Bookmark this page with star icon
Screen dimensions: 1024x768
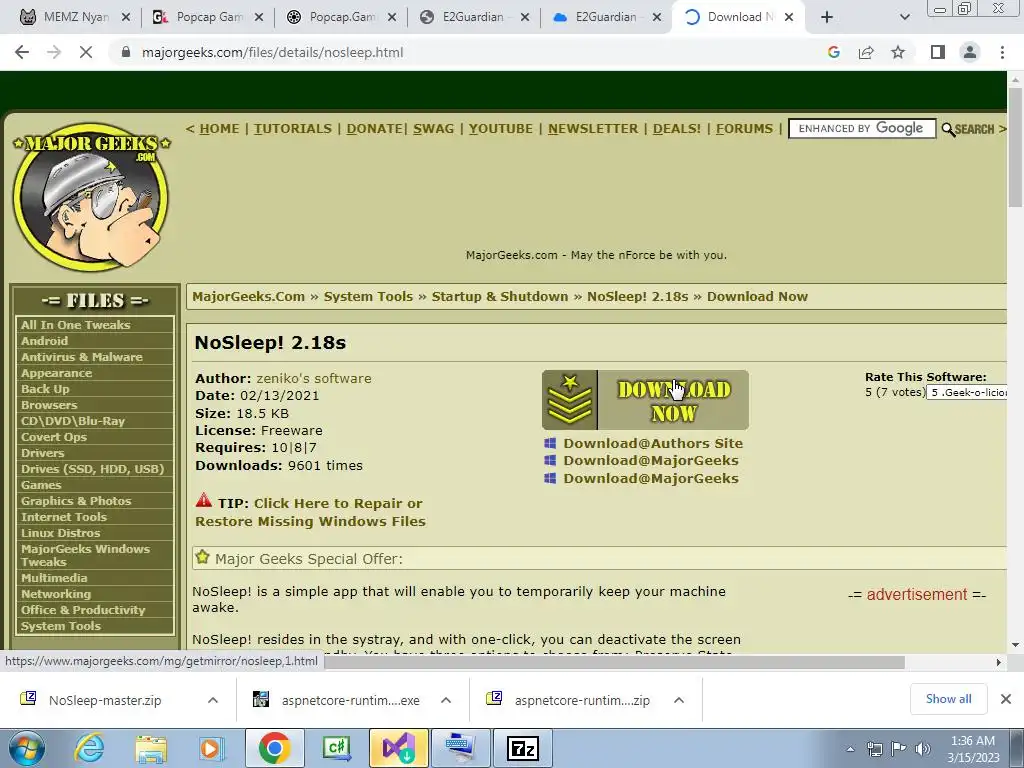(898, 52)
